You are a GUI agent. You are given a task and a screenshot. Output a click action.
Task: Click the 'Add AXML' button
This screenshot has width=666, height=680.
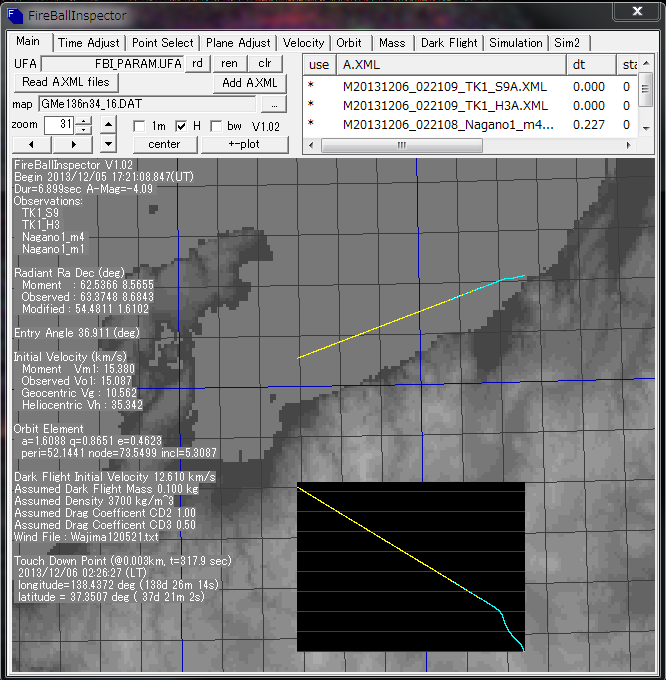(249, 82)
